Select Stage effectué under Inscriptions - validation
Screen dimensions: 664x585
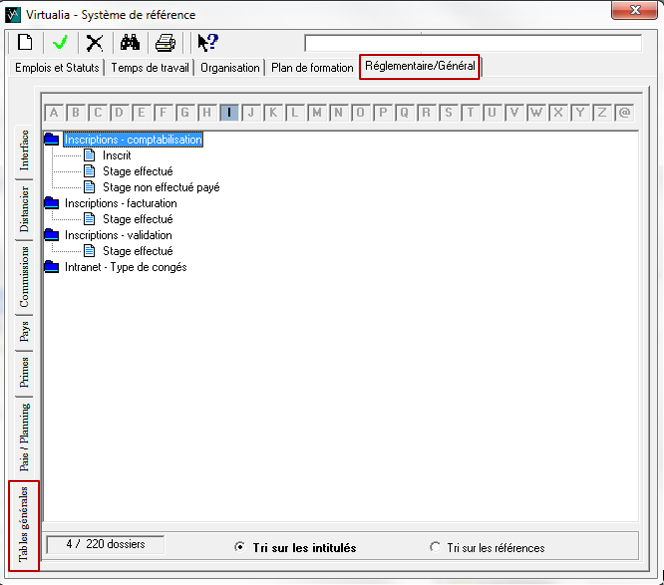tap(137, 251)
